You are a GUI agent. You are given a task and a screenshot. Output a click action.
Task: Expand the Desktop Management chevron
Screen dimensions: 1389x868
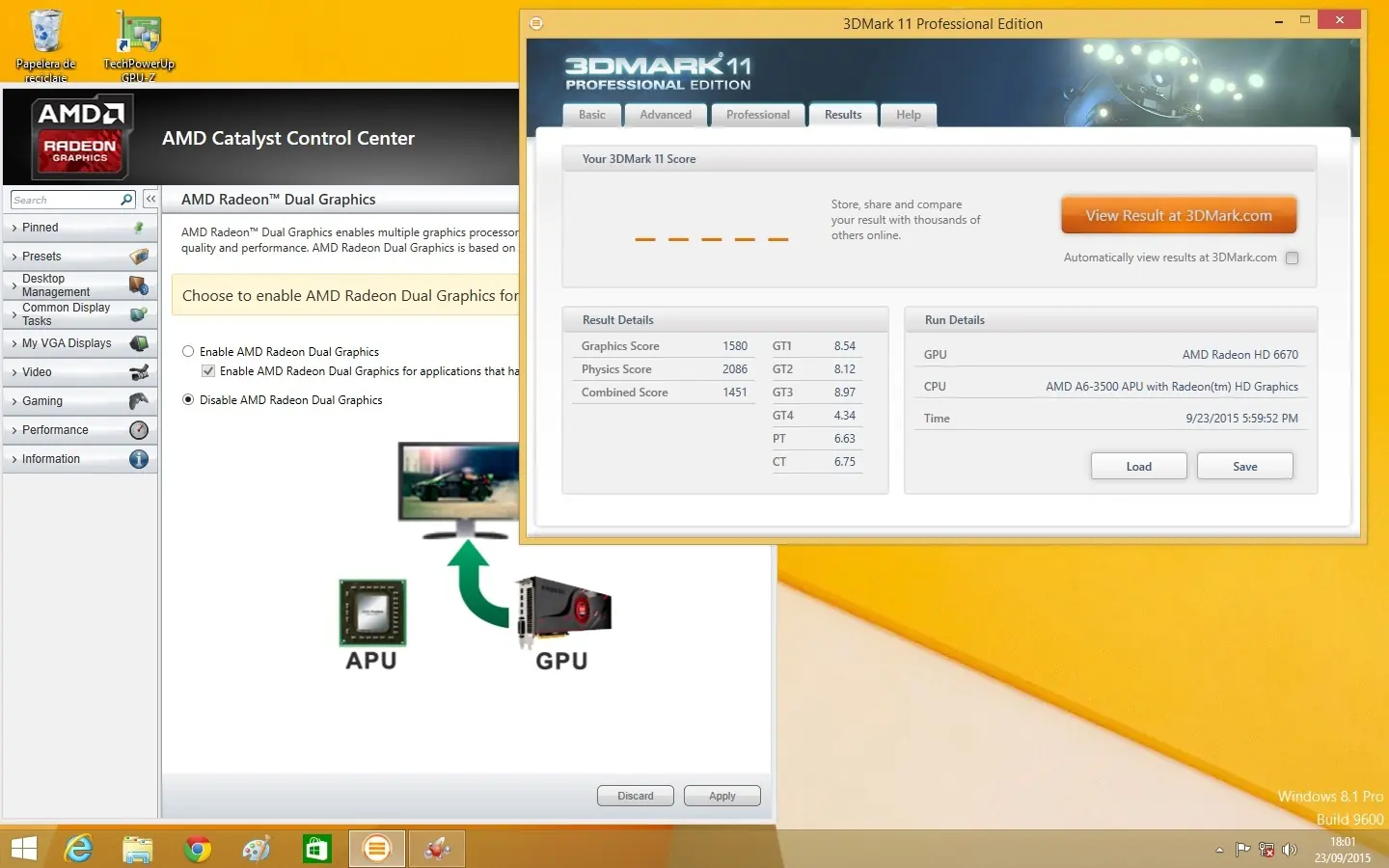click(14, 285)
